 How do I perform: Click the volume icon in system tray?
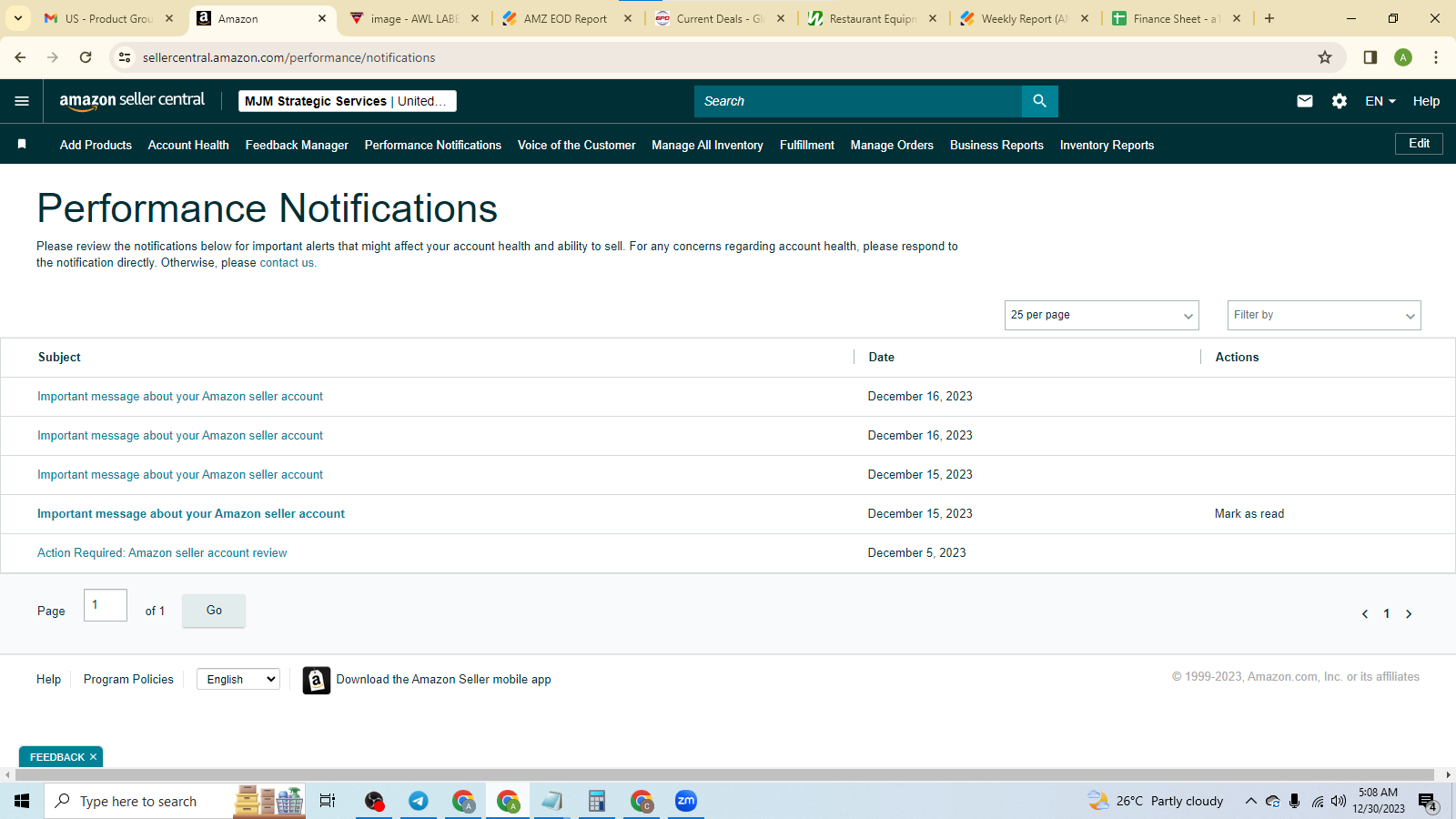pyautogui.click(x=1338, y=801)
